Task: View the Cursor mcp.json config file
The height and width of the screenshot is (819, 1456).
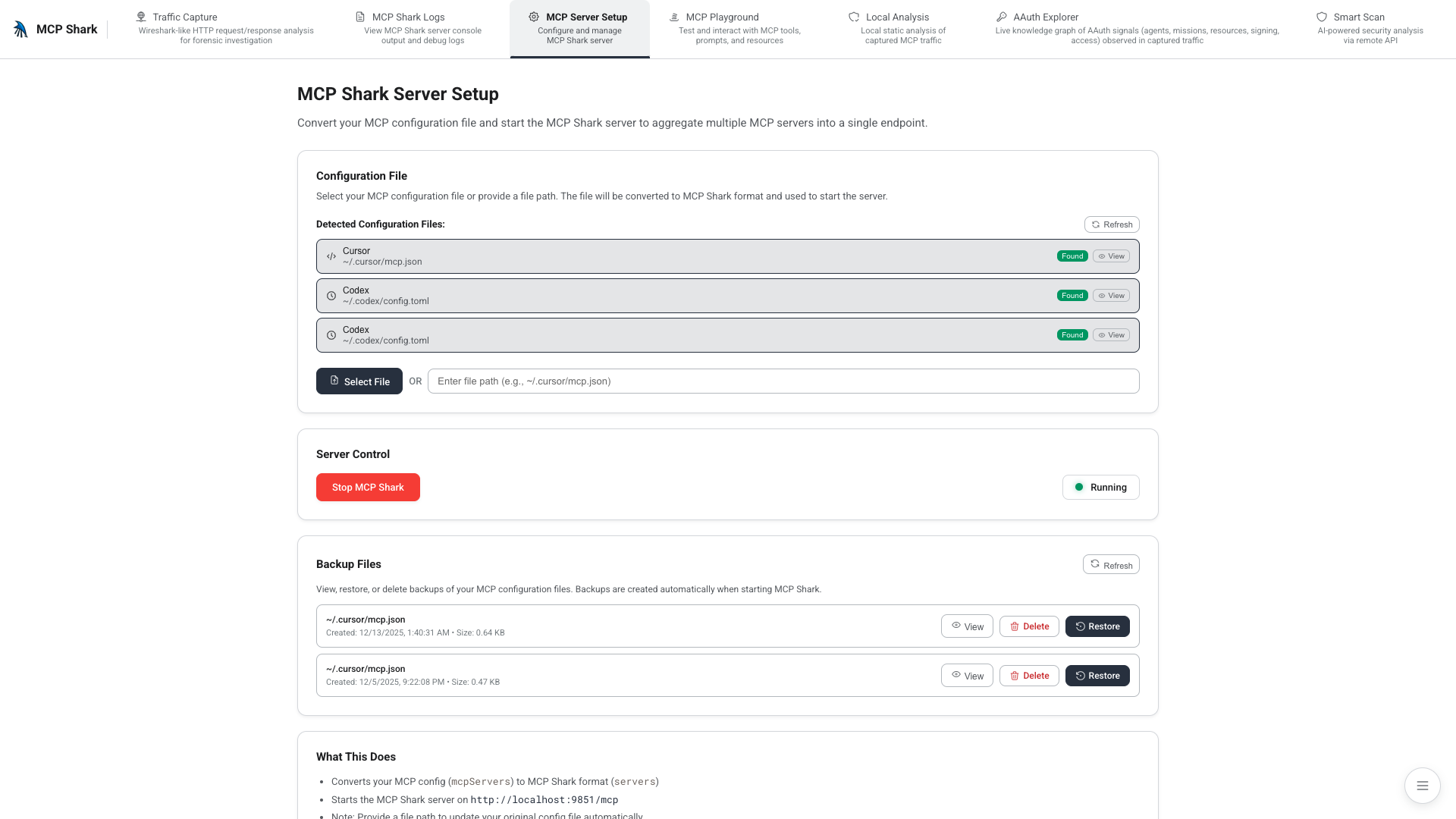Action: [1111, 256]
